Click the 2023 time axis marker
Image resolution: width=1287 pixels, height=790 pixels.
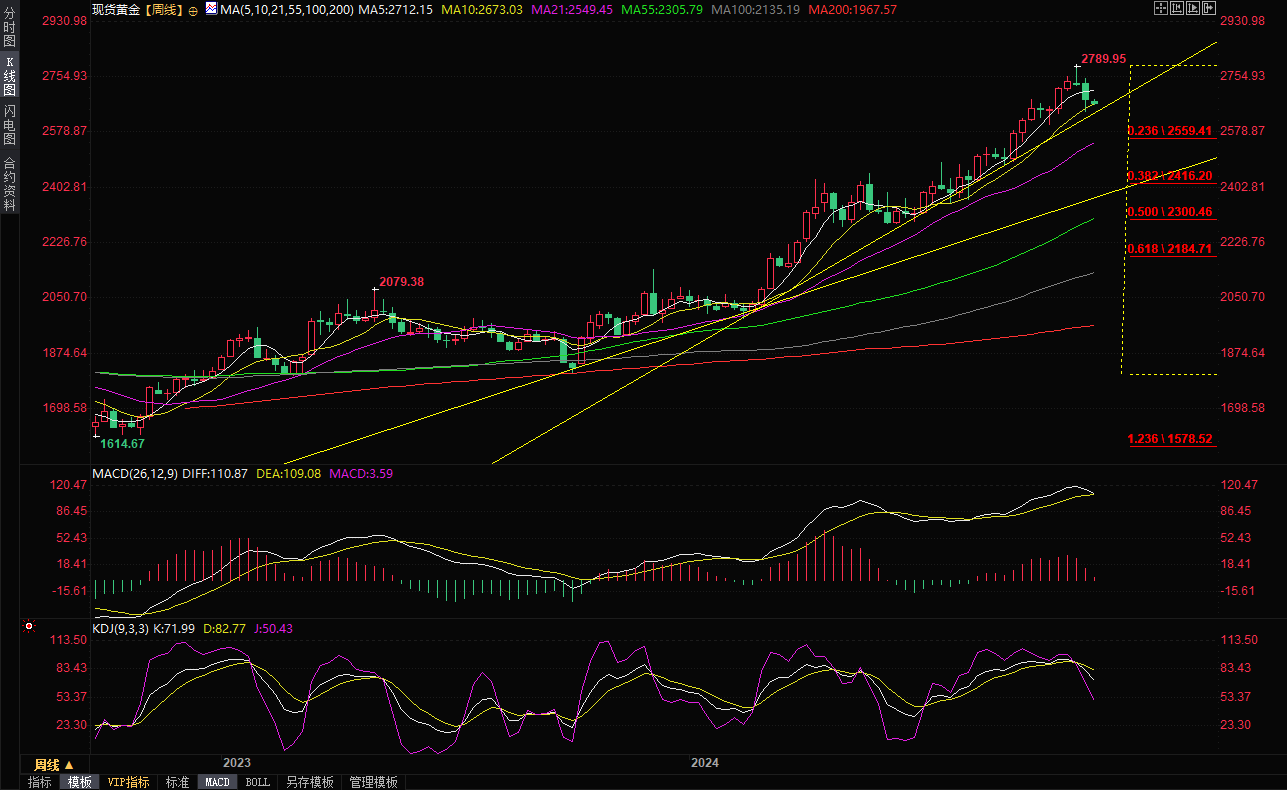click(236, 762)
